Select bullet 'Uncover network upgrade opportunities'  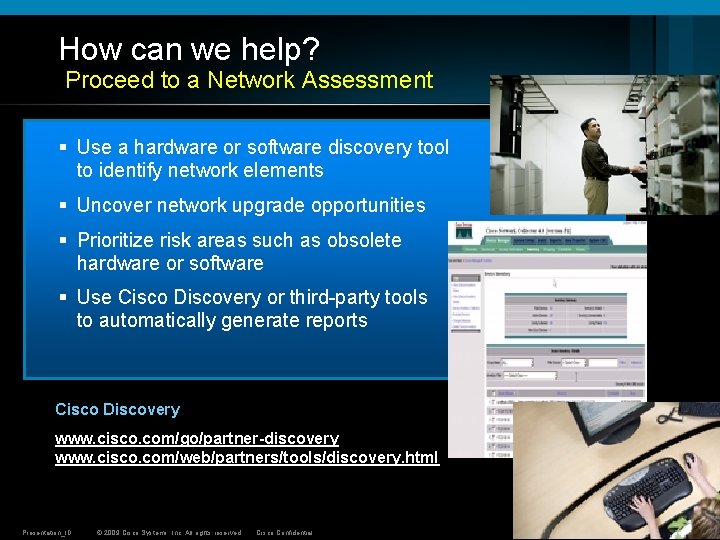pos(251,205)
